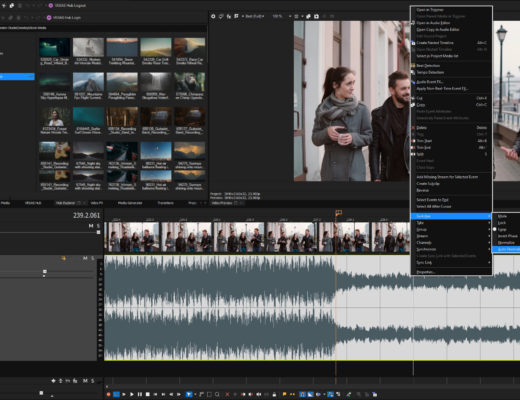The image size is (520, 400).
Task: Expand the Switches submenu entry
Action: point(451,216)
